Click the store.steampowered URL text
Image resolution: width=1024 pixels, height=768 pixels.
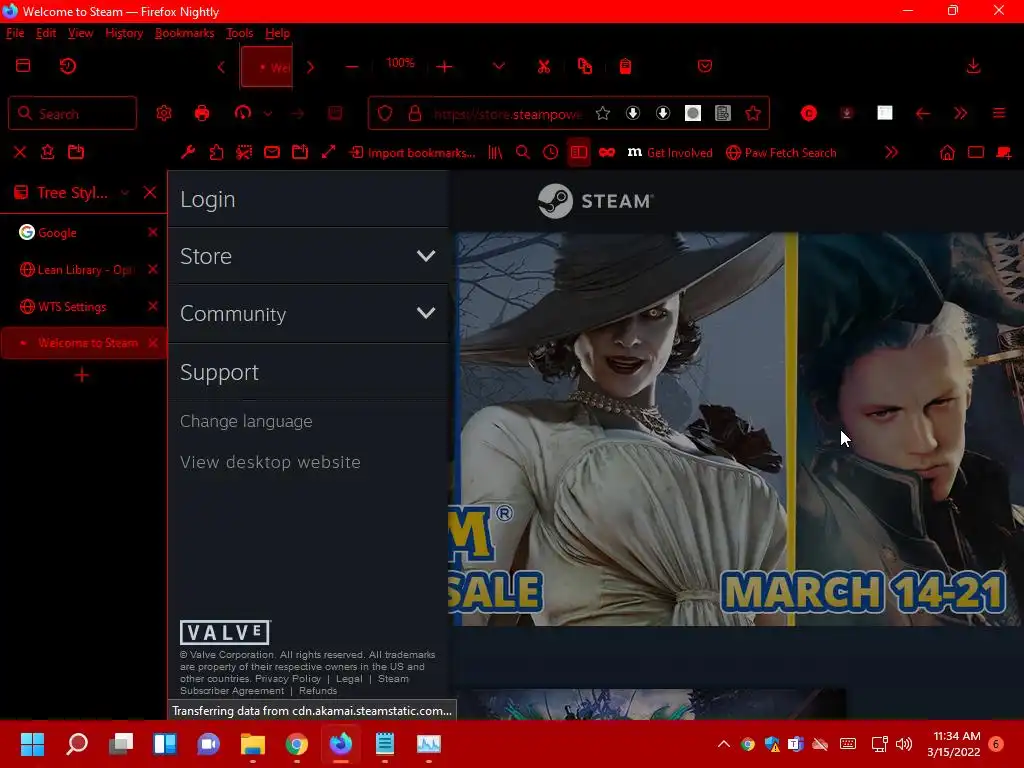[507, 114]
